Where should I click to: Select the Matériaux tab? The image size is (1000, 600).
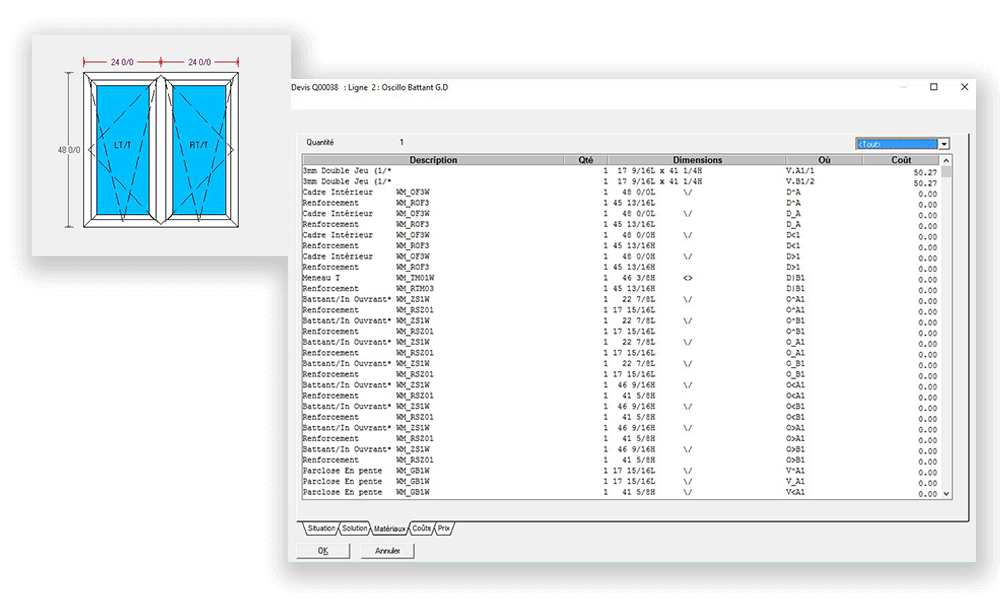(x=390, y=528)
